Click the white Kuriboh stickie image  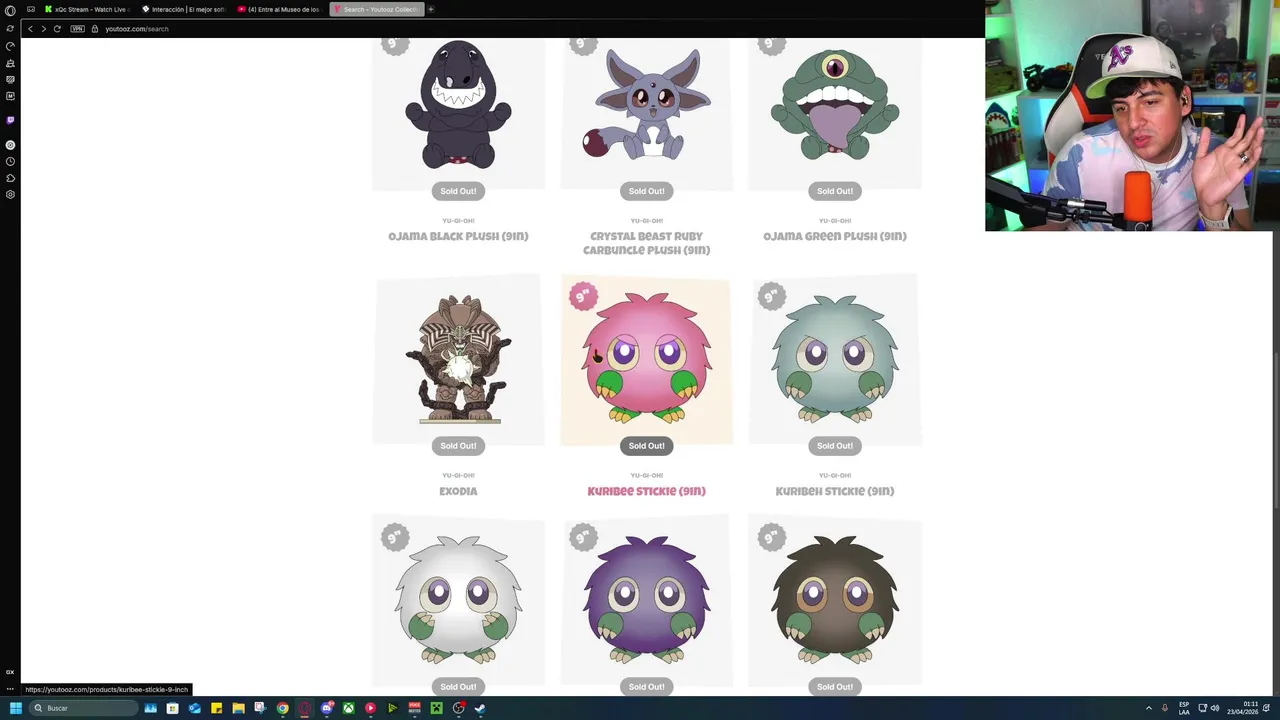tap(458, 600)
